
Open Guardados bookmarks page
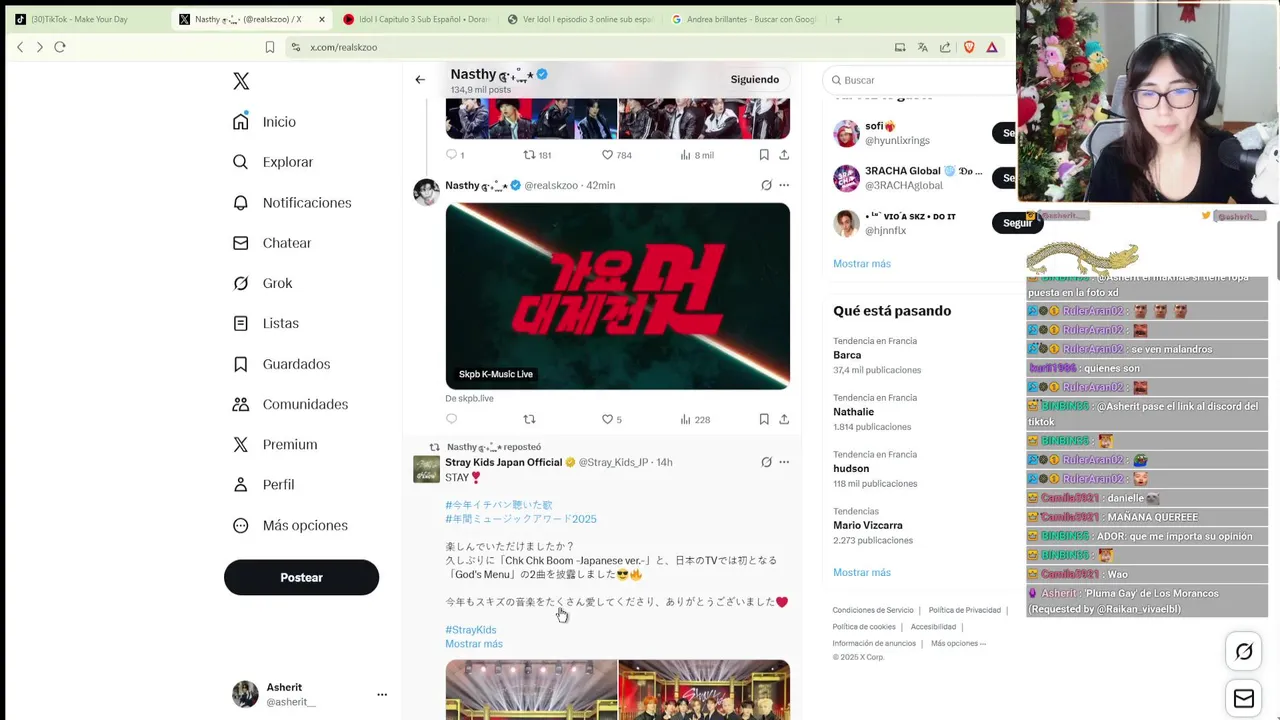(281, 364)
